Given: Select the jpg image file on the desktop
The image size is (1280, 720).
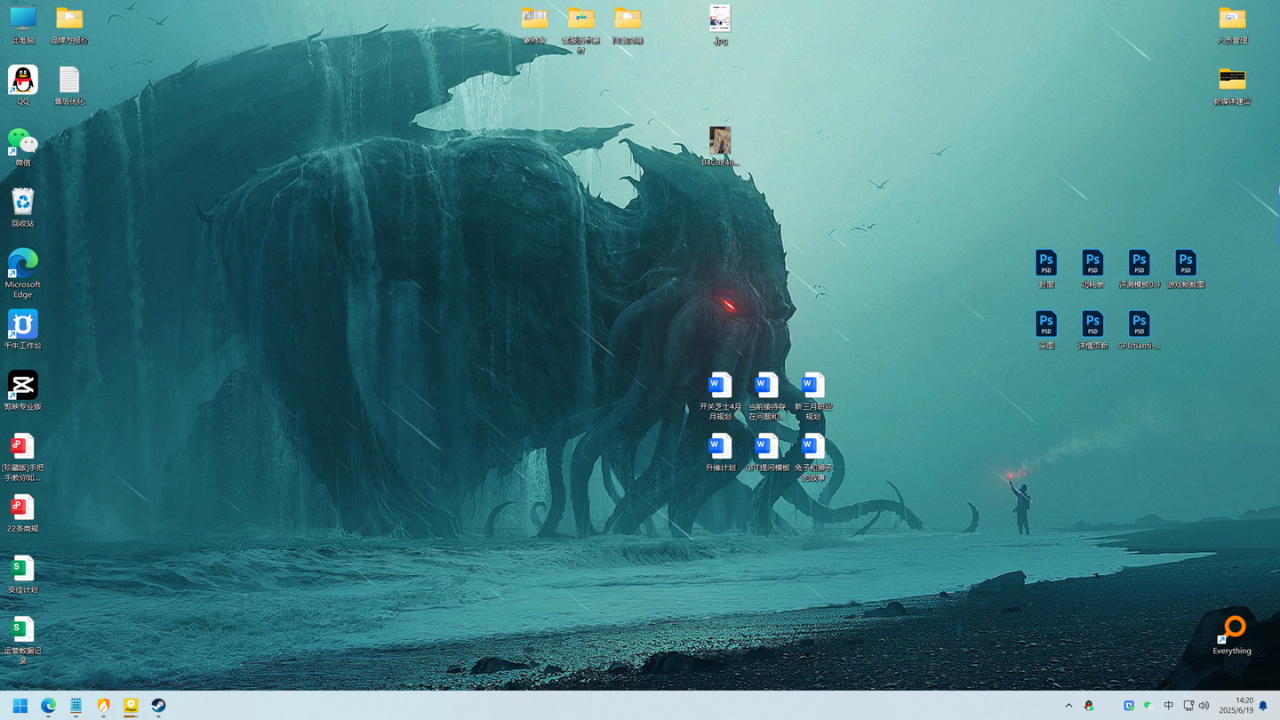Looking at the screenshot, I should click(x=720, y=25).
